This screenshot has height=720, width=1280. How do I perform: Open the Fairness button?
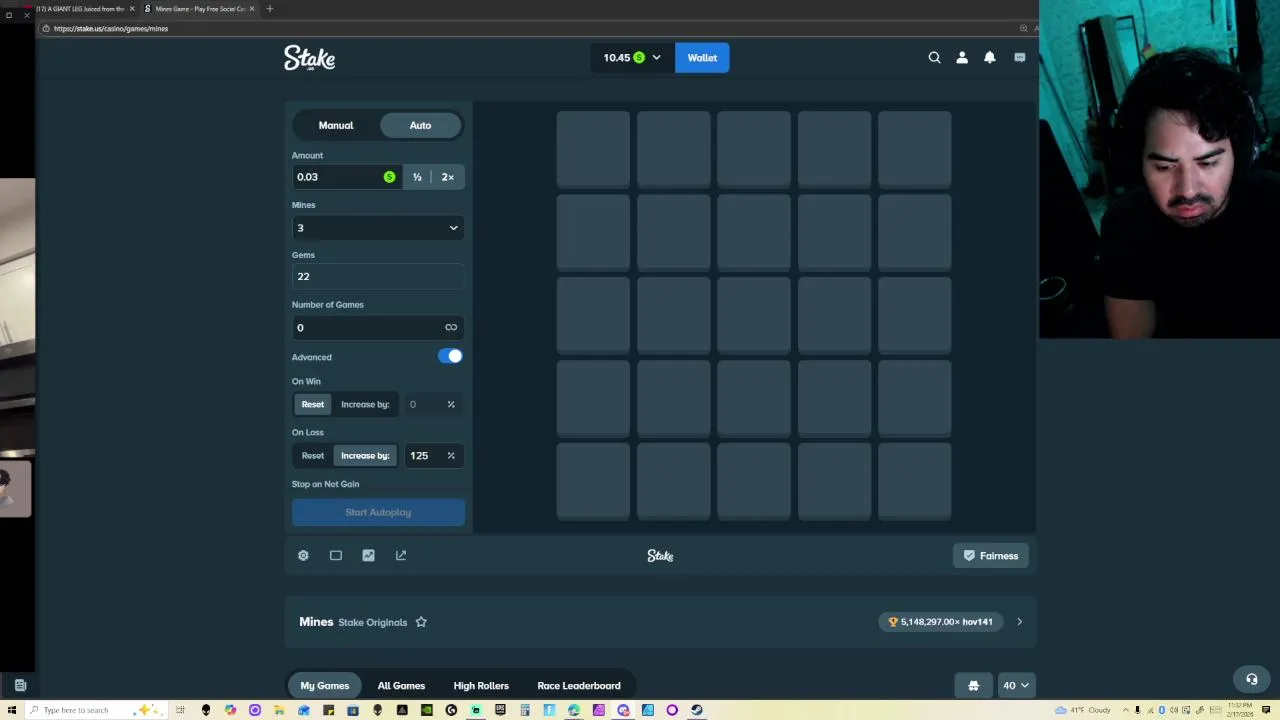point(991,556)
